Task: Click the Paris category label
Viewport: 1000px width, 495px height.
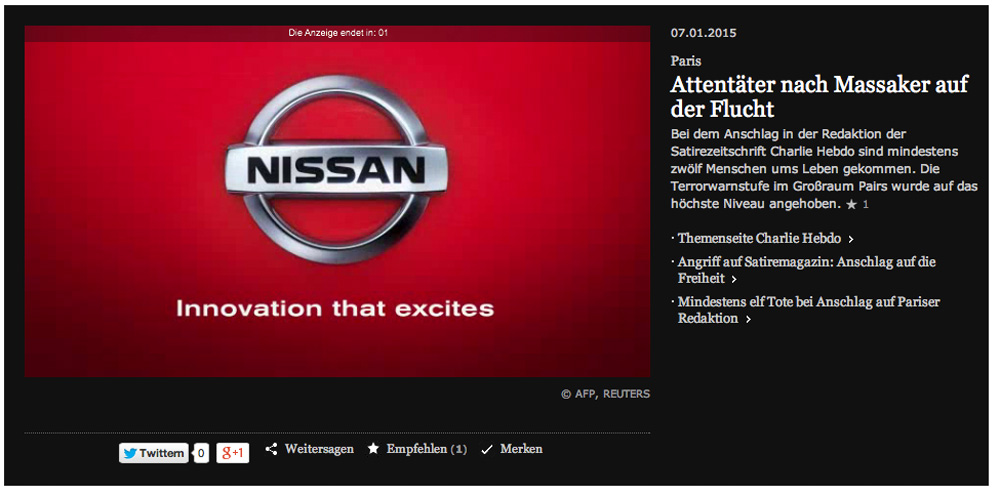Action: (686, 61)
